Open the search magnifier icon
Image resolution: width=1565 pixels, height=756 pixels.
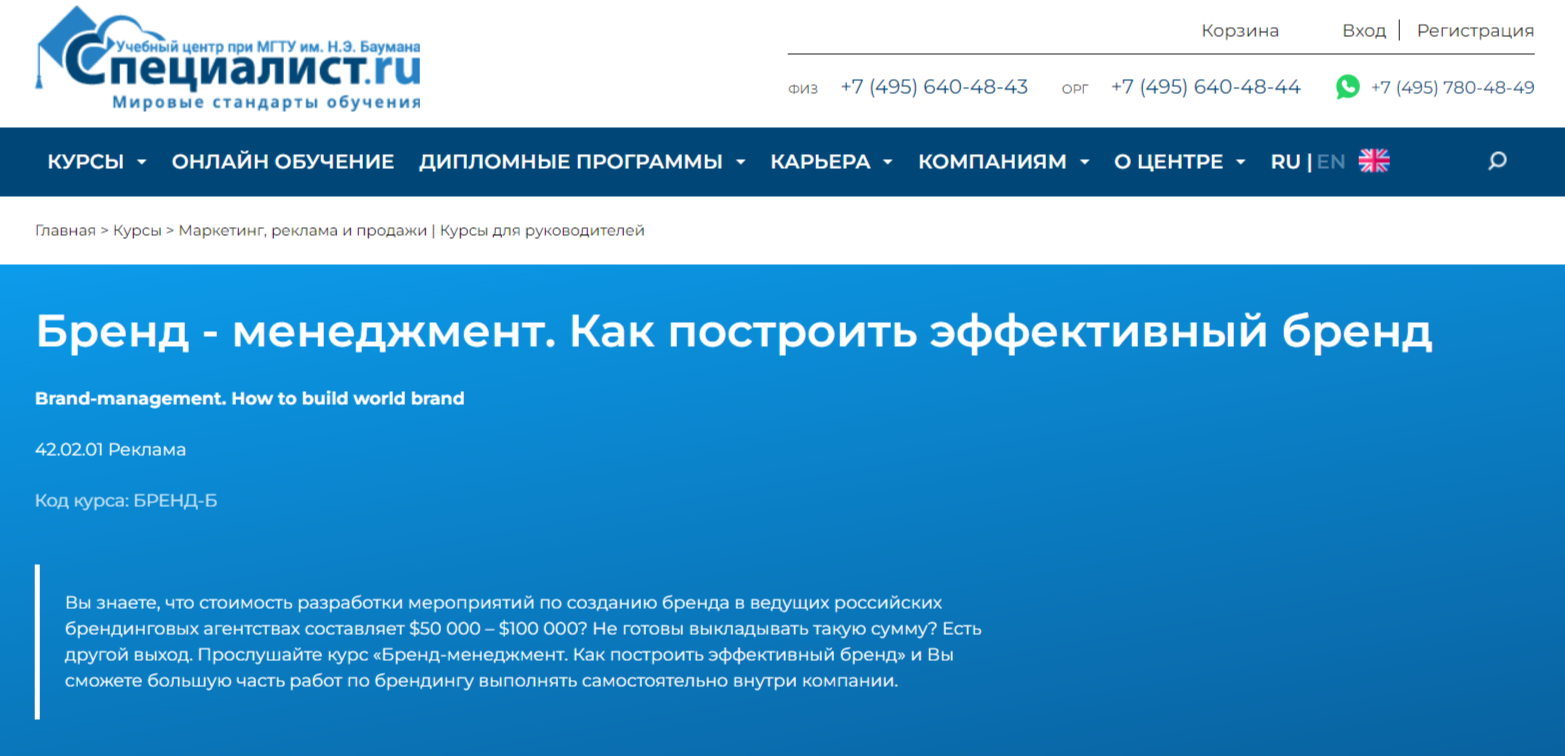tap(1497, 161)
